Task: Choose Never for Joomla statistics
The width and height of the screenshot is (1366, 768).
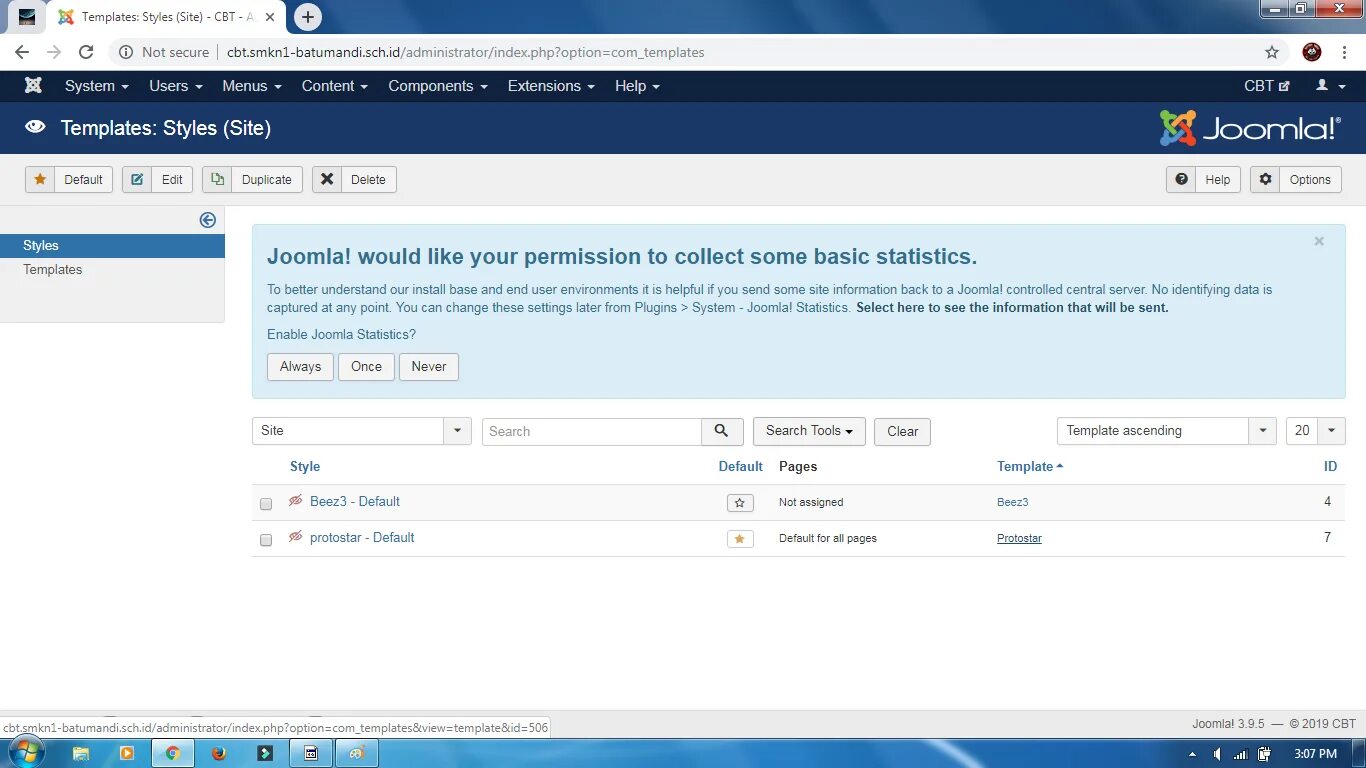Action: (x=429, y=367)
